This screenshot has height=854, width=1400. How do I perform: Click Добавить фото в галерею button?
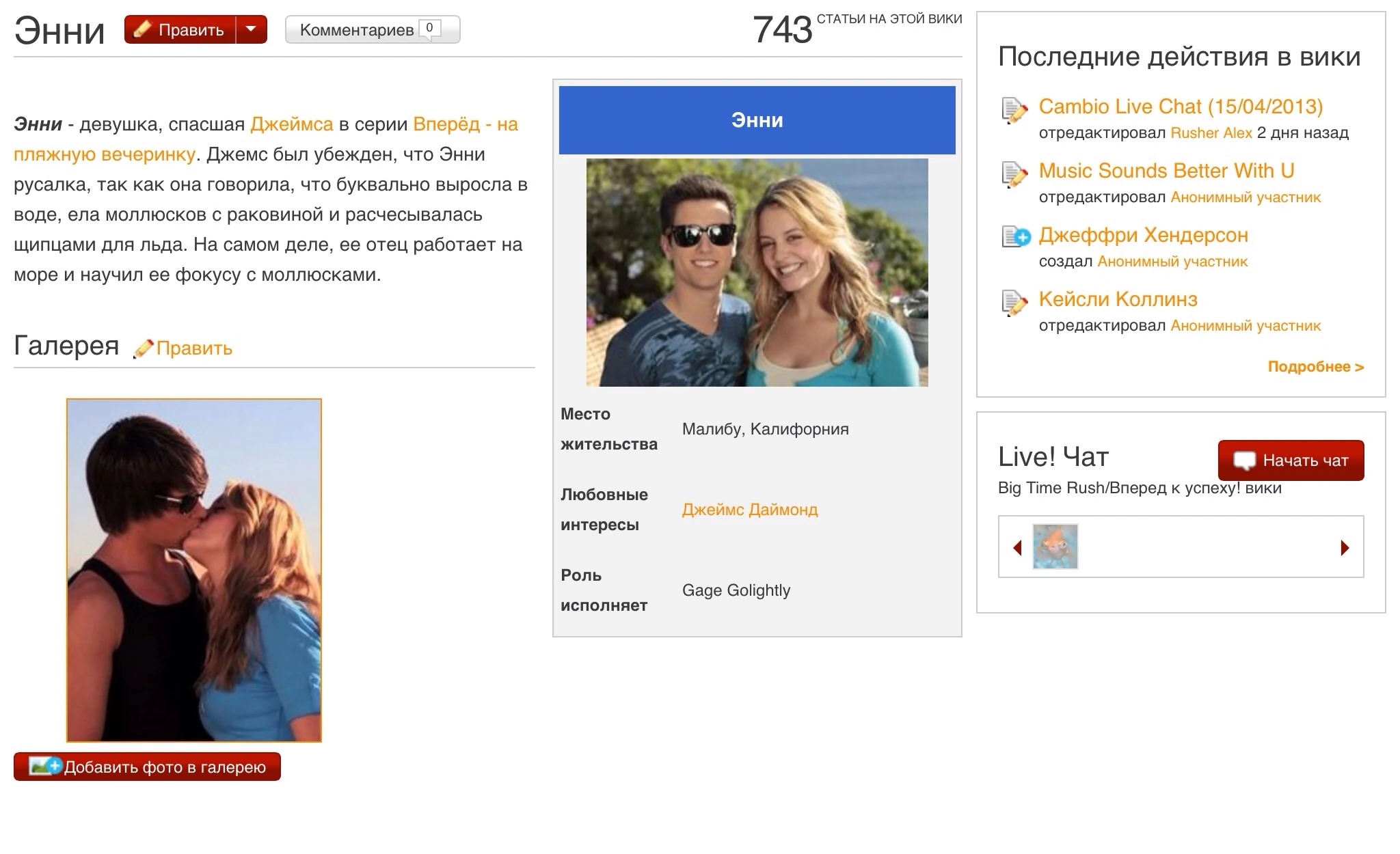point(147,767)
